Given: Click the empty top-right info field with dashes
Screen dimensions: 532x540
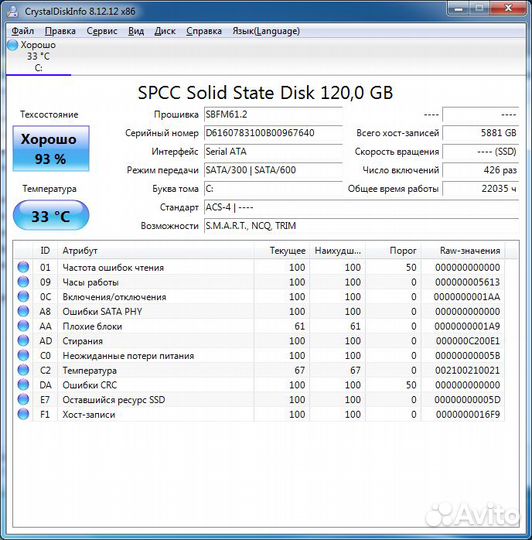Looking at the screenshot, I should [x=480, y=115].
